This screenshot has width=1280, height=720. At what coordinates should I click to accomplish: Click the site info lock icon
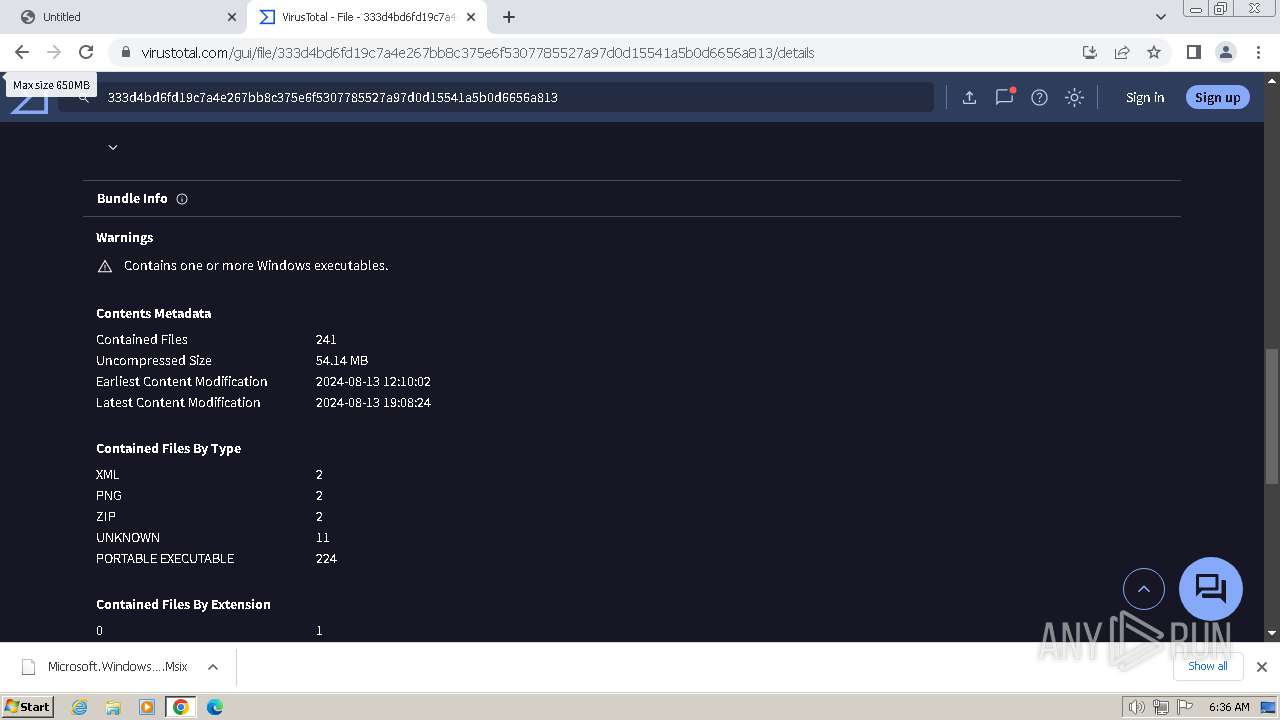tap(125, 53)
